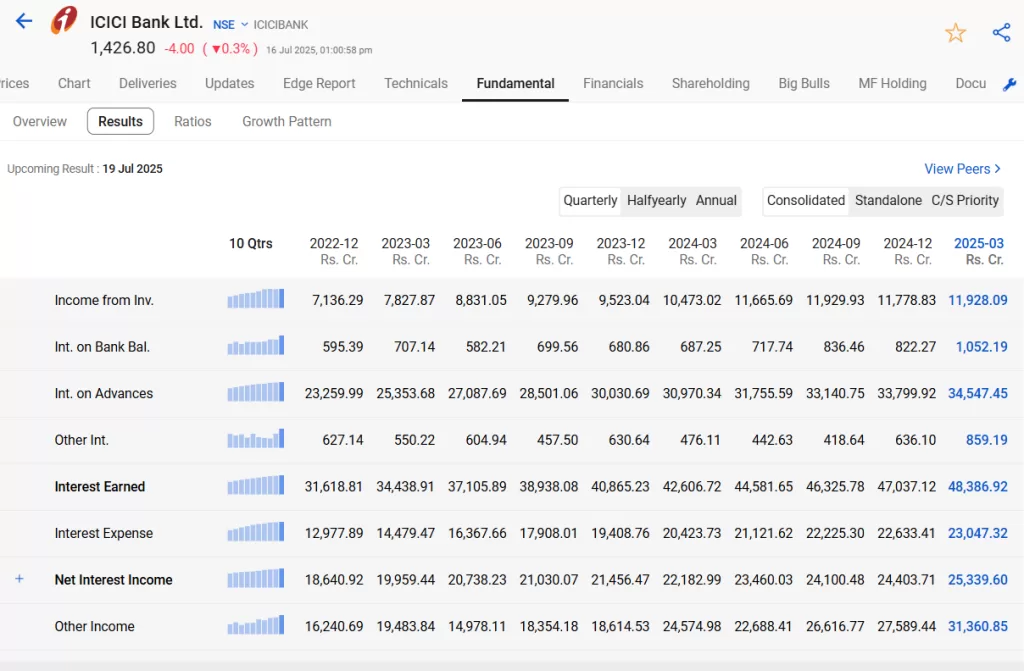Select C/S Priority option
Image resolution: width=1024 pixels, height=671 pixels.
point(965,201)
